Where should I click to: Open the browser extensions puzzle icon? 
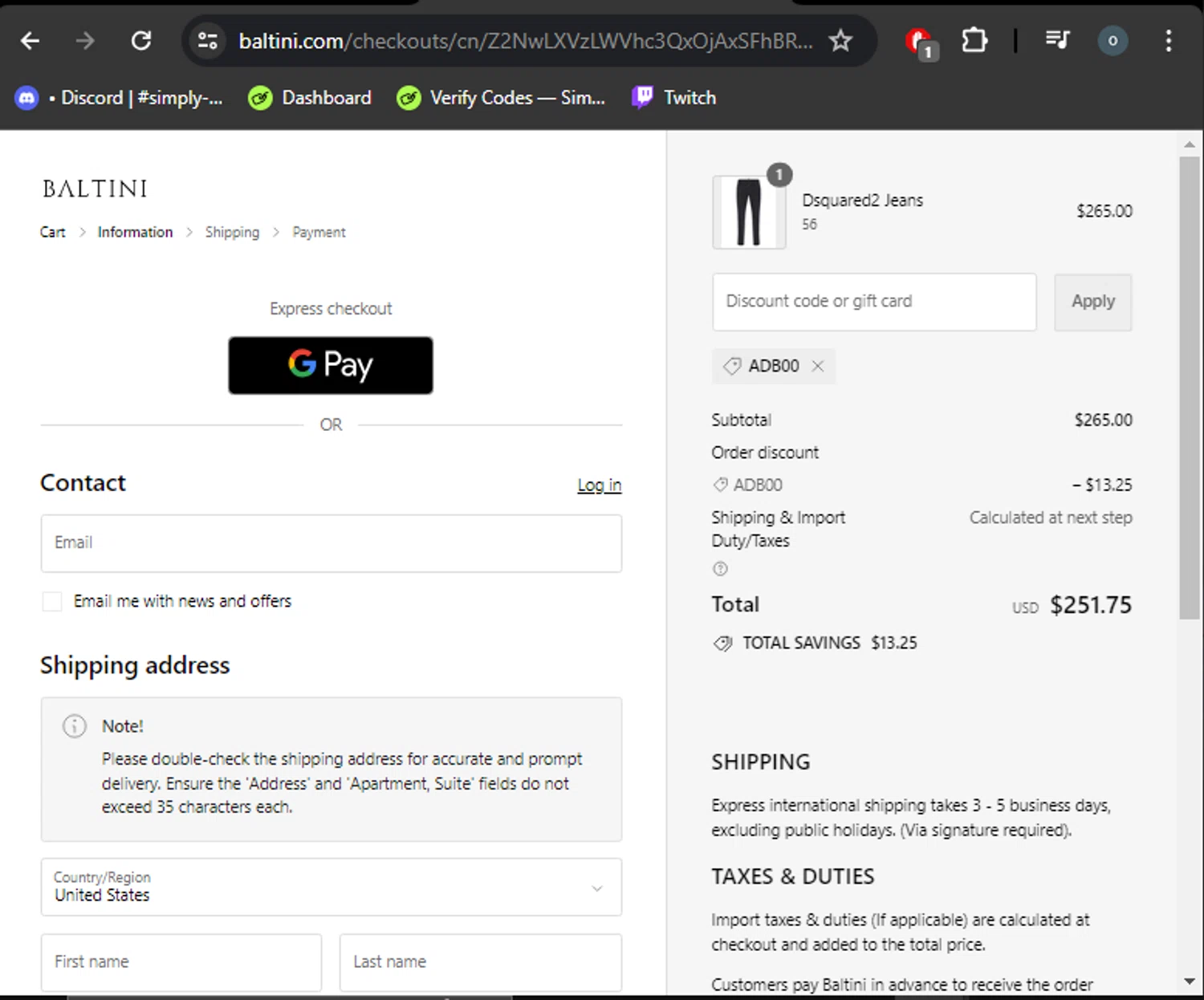(x=974, y=41)
